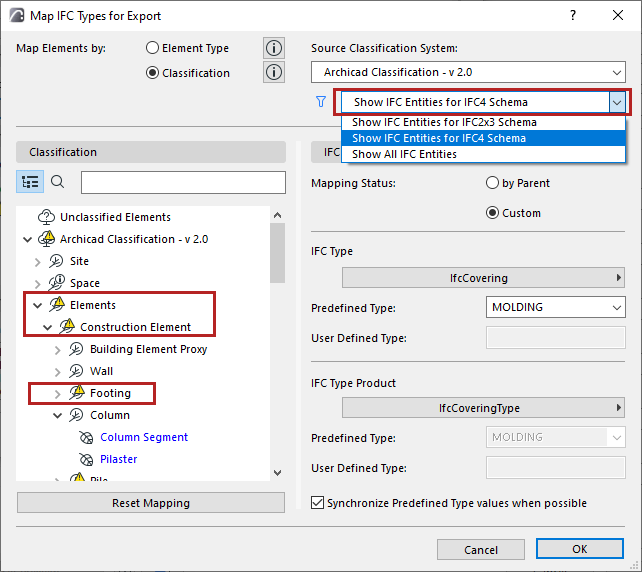Viewport: 642px width, 572px height.
Task: Collapse the Elements tree node
Action: [x=38, y=305]
